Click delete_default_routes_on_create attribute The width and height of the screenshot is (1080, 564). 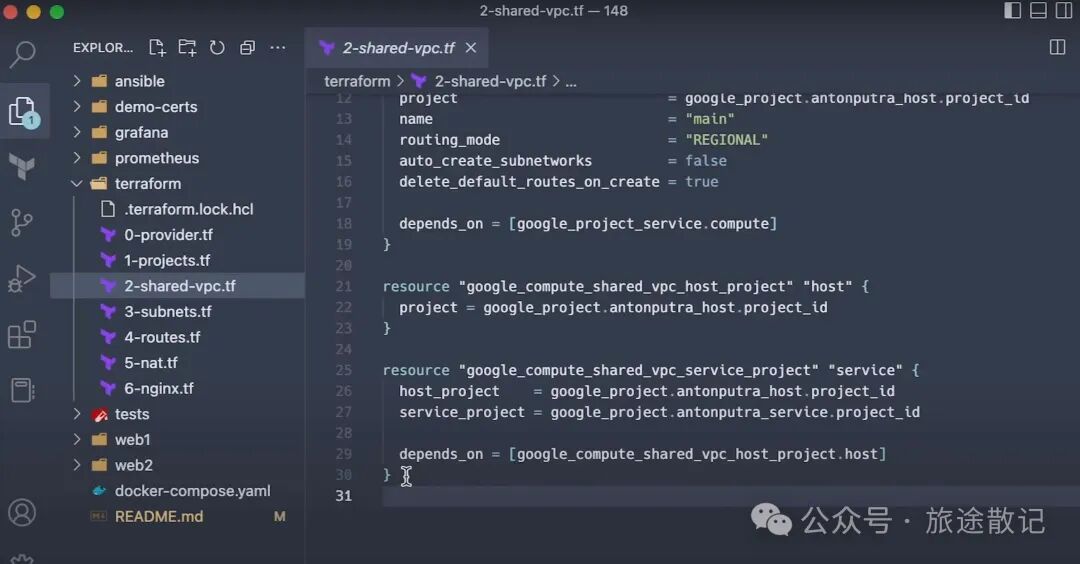coord(529,182)
